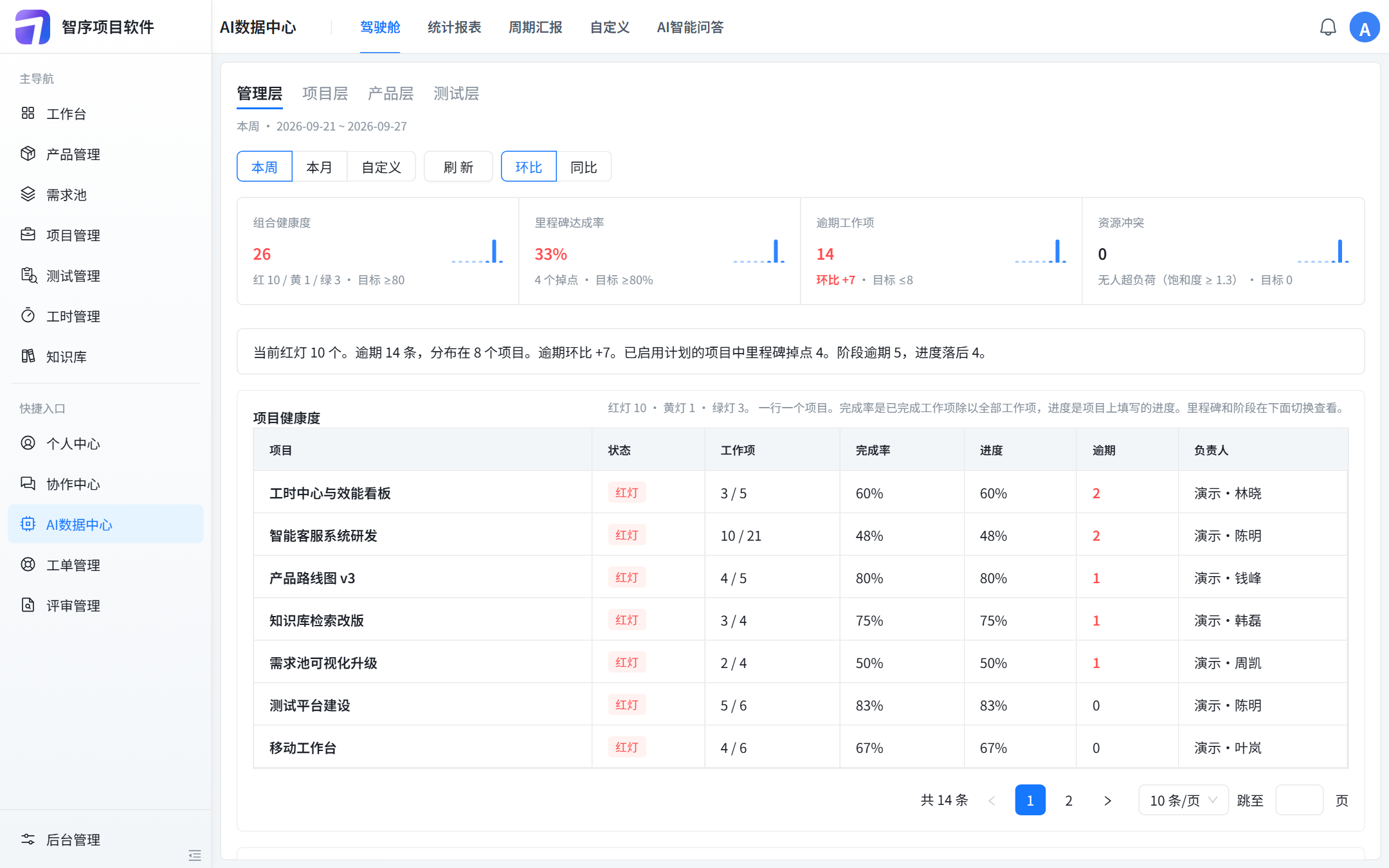Image resolution: width=1389 pixels, height=868 pixels.
Task: Click the 产品管理 box icon
Action: pos(28,154)
